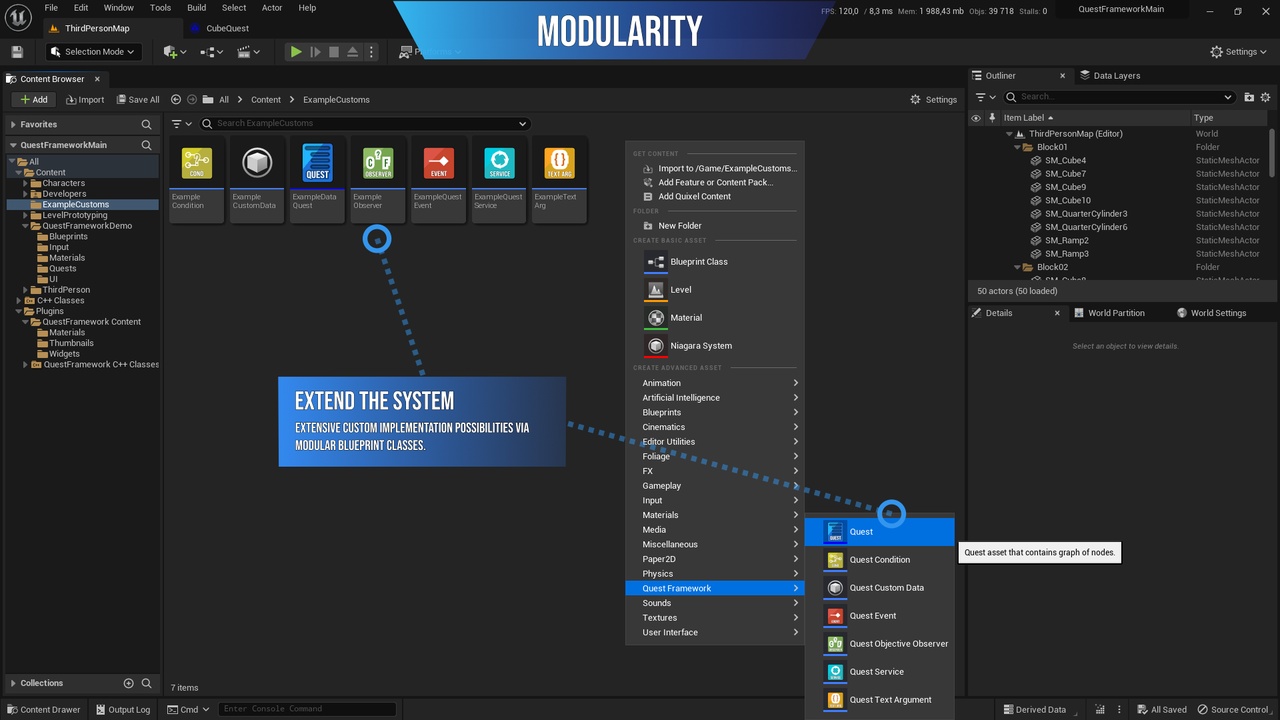Create a Quest Objective Observer asset
This screenshot has height=720, width=1280.
880,644
